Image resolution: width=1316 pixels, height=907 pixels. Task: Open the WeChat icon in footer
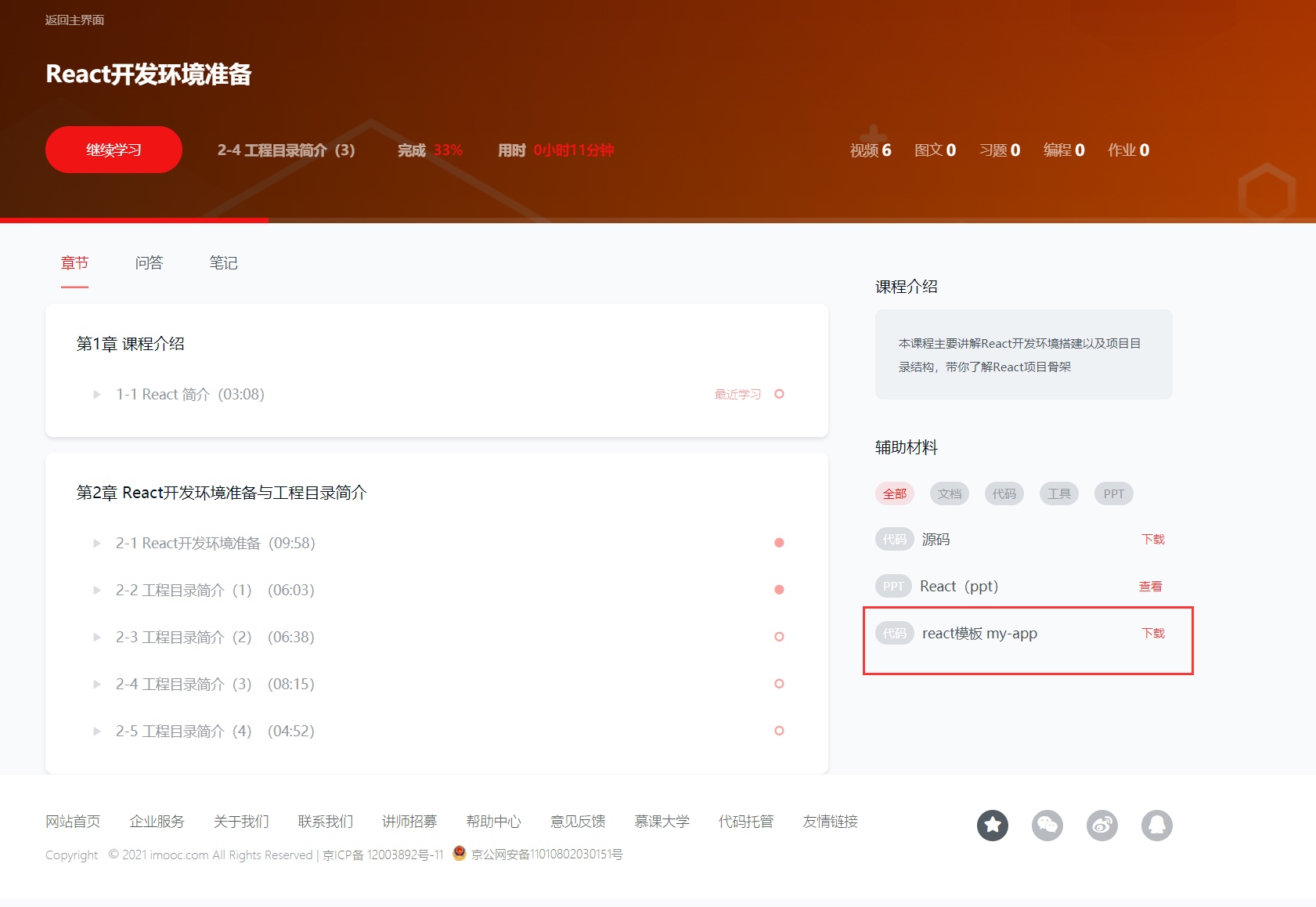tap(1047, 825)
